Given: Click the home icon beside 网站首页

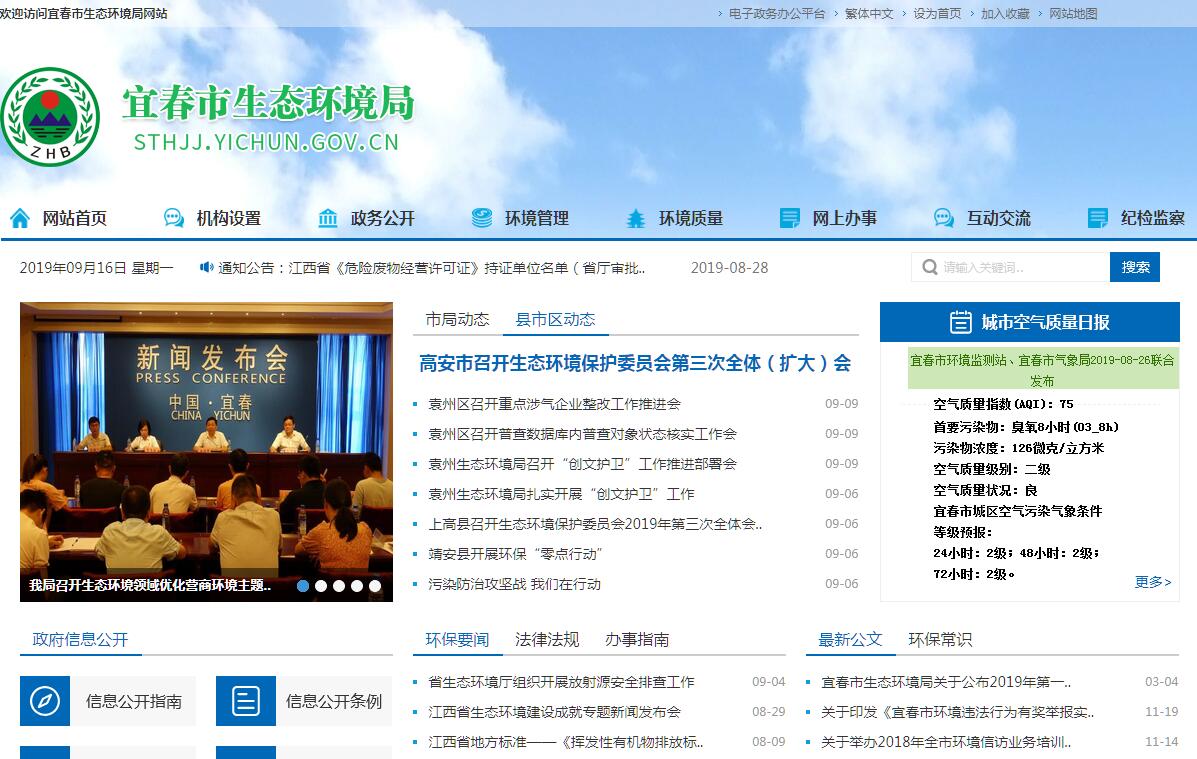Looking at the screenshot, I should pyautogui.click(x=20, y=218).
